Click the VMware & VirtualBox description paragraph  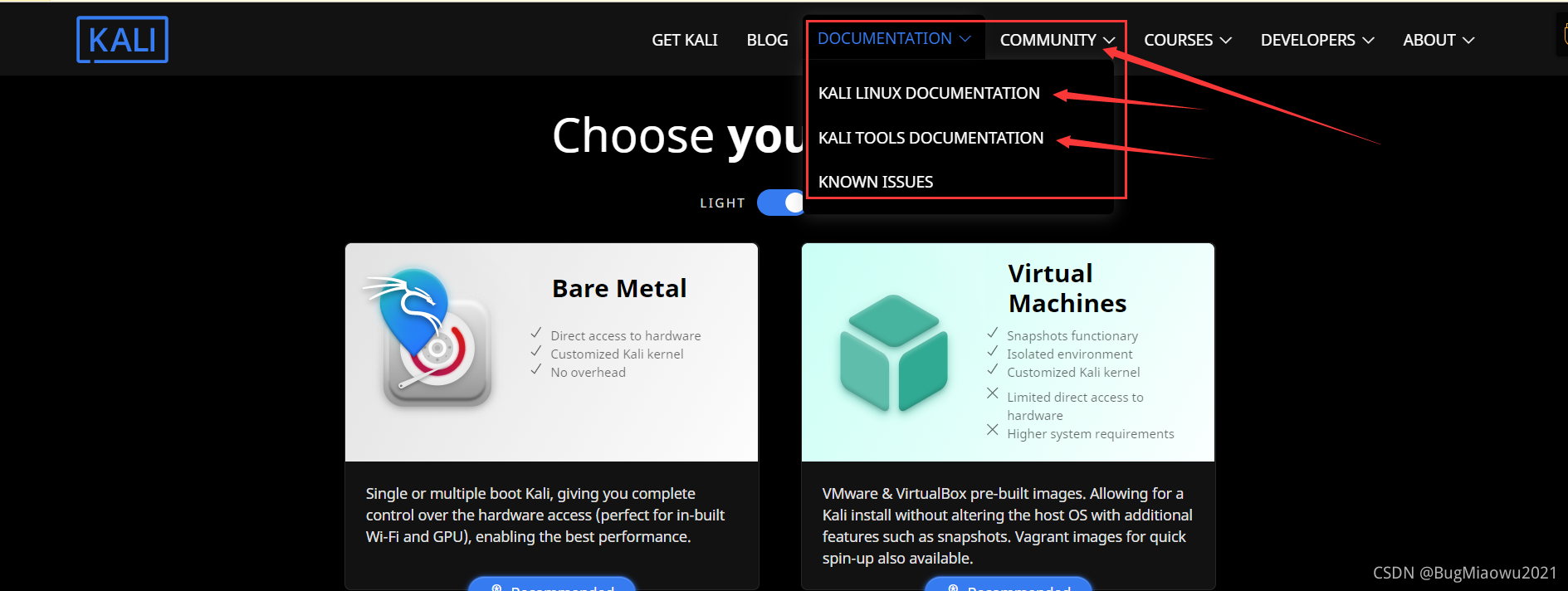click(x=1008, y=525)
